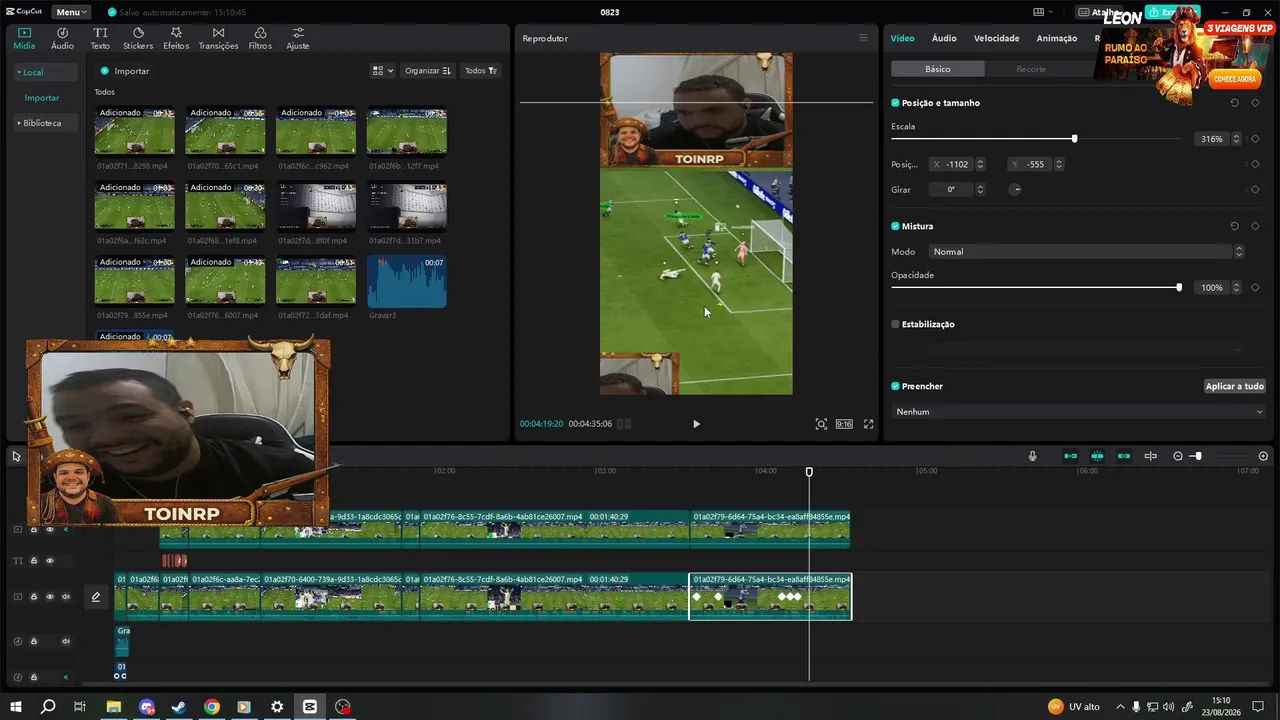Reset Posição e tamanho settings
The image size is (1280, 720).
[x=1234, y=103]
